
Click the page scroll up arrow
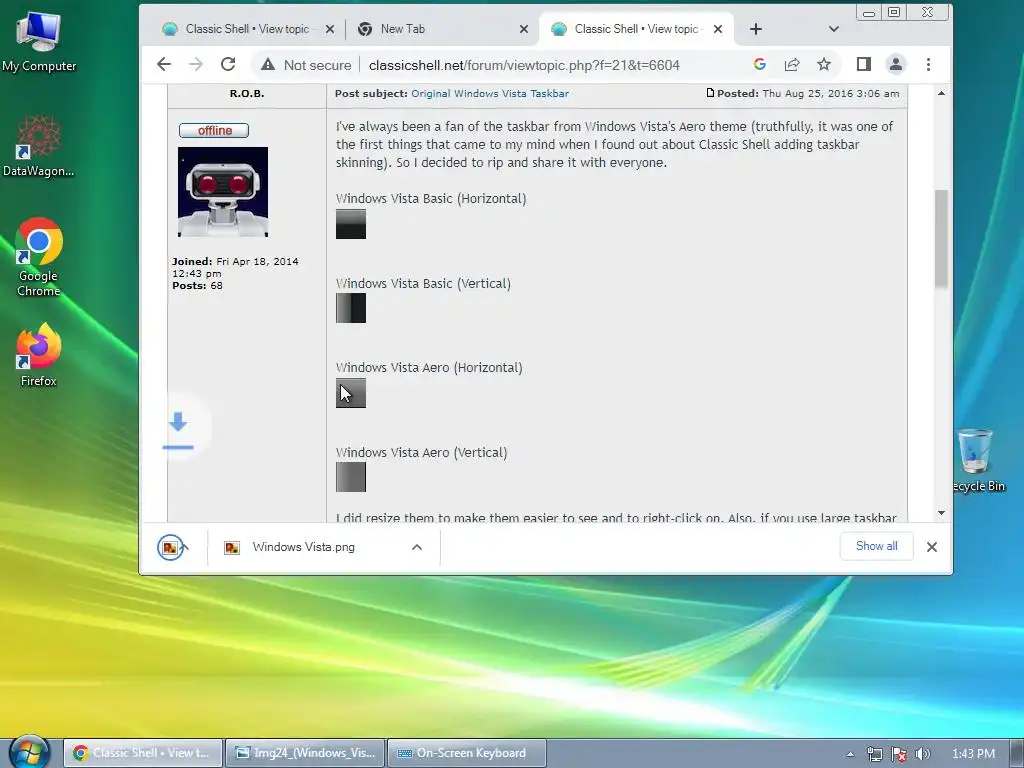[941, 93]
